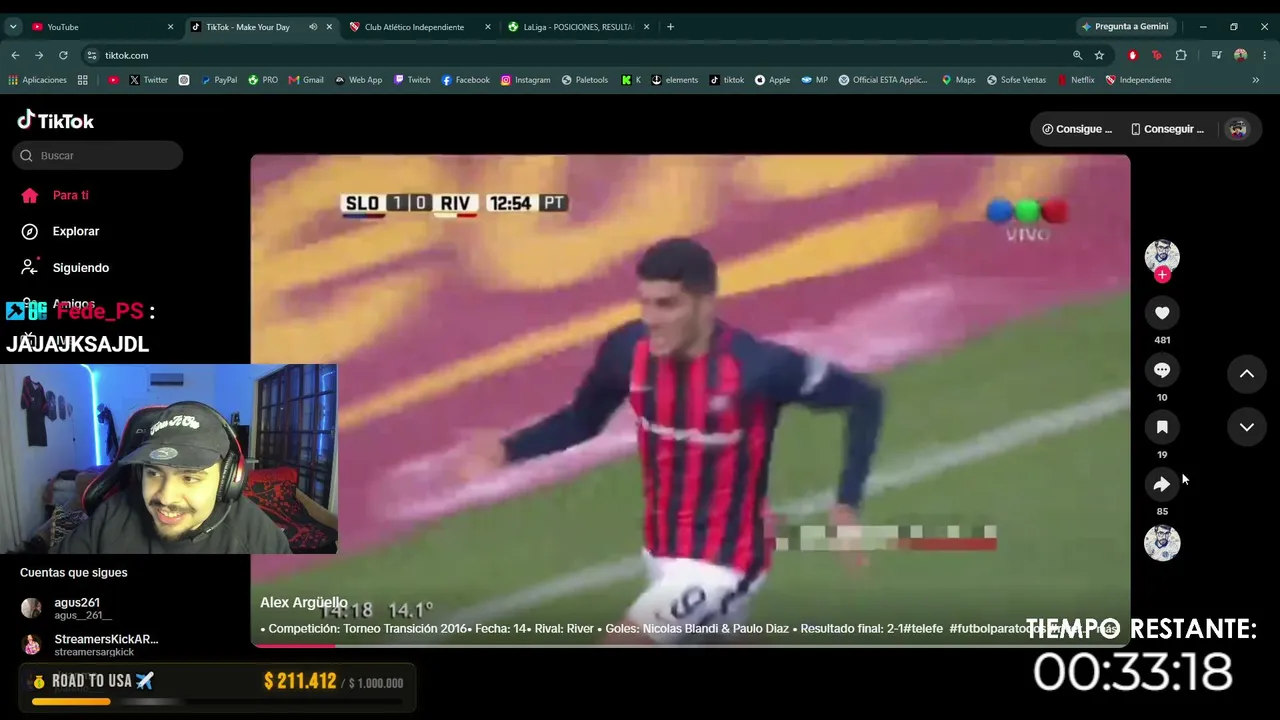
Task: Save the video with the bookmark icon
Action: click(x=1162, y=427)
